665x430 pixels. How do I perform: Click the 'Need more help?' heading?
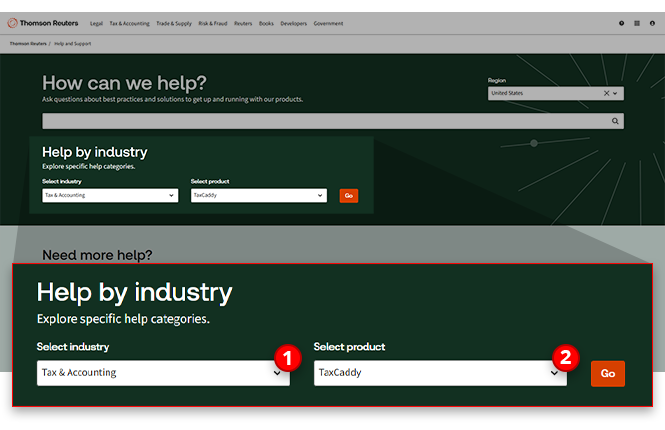(97, 255)
